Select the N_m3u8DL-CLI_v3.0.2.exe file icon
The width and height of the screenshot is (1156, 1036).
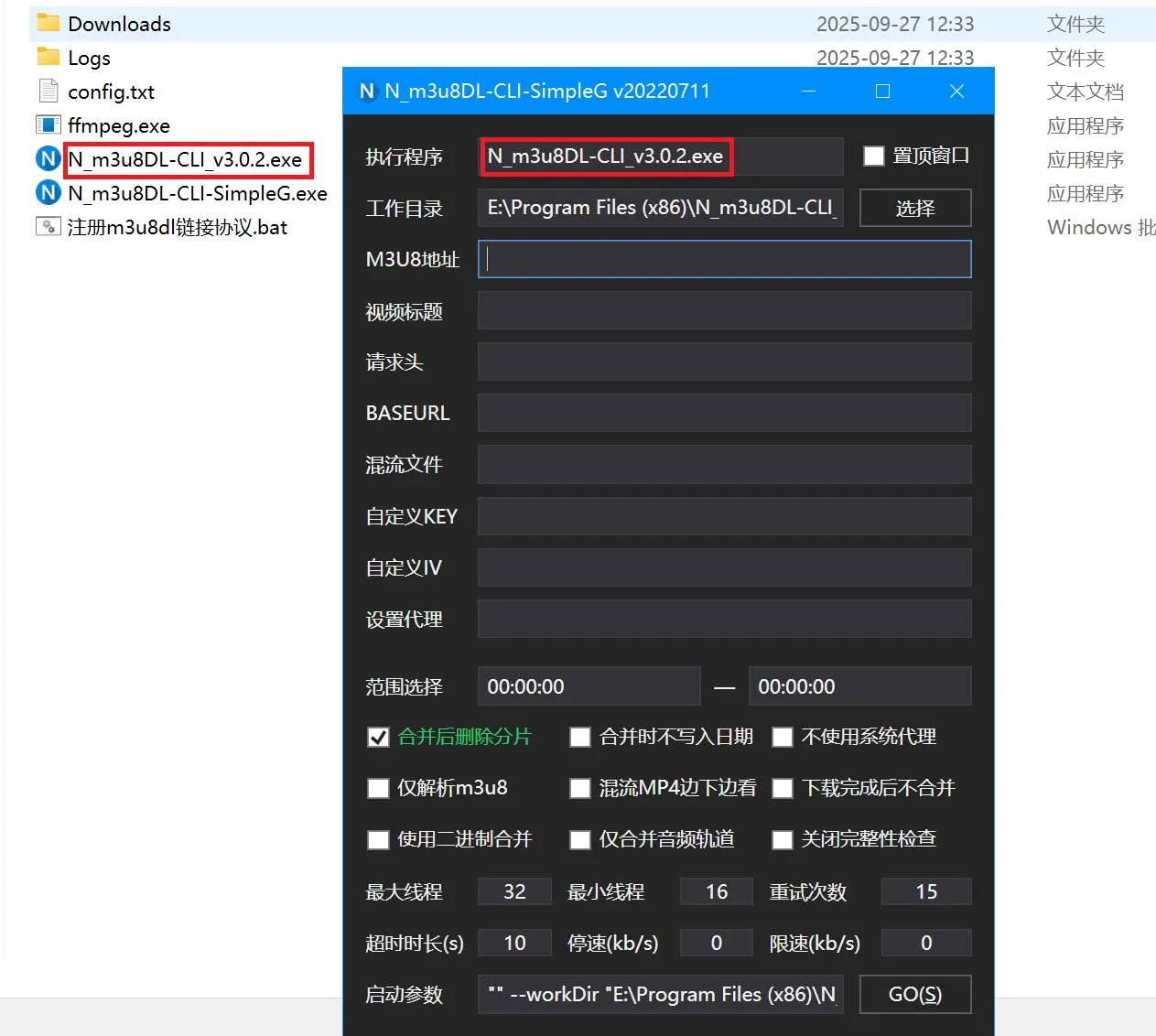pos(48,159)
